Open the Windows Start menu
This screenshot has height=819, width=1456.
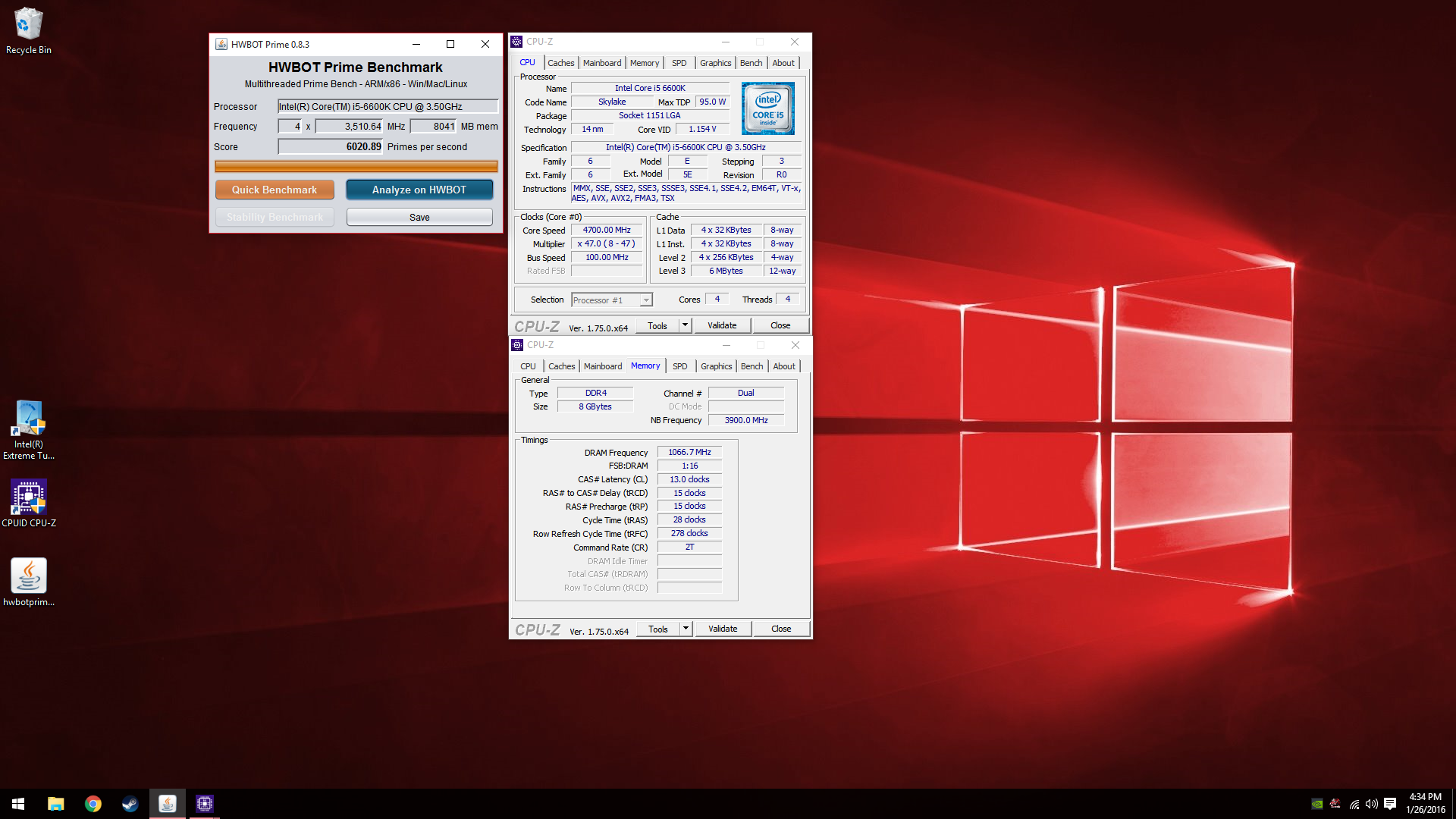(x=18, y=804)
